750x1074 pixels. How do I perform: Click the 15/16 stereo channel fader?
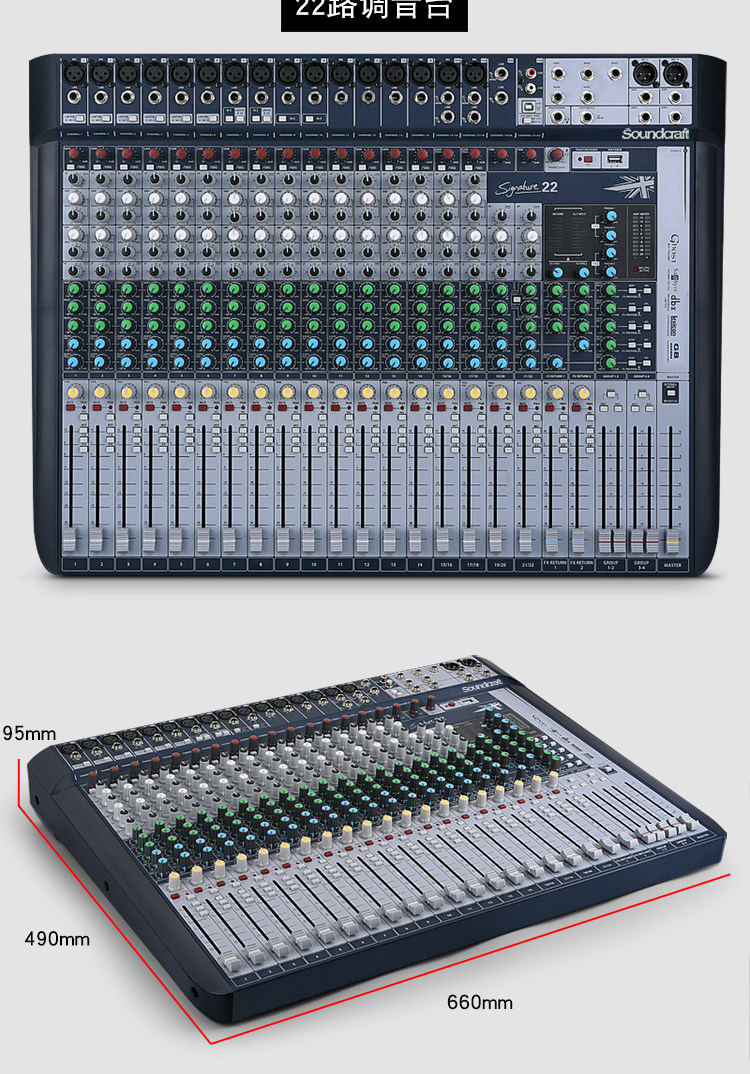pyautogui.click(x=442, y=538)
